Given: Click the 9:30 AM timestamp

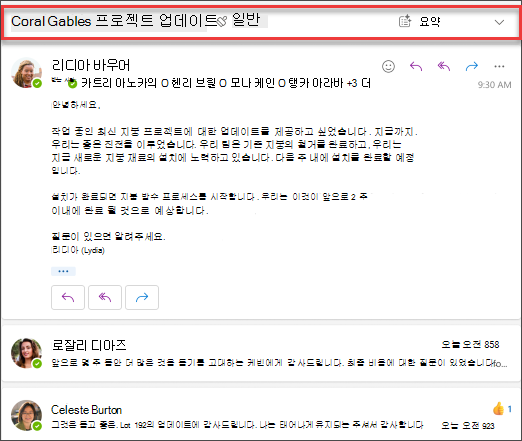Looking at the screenshot, I should coord(494,85).
